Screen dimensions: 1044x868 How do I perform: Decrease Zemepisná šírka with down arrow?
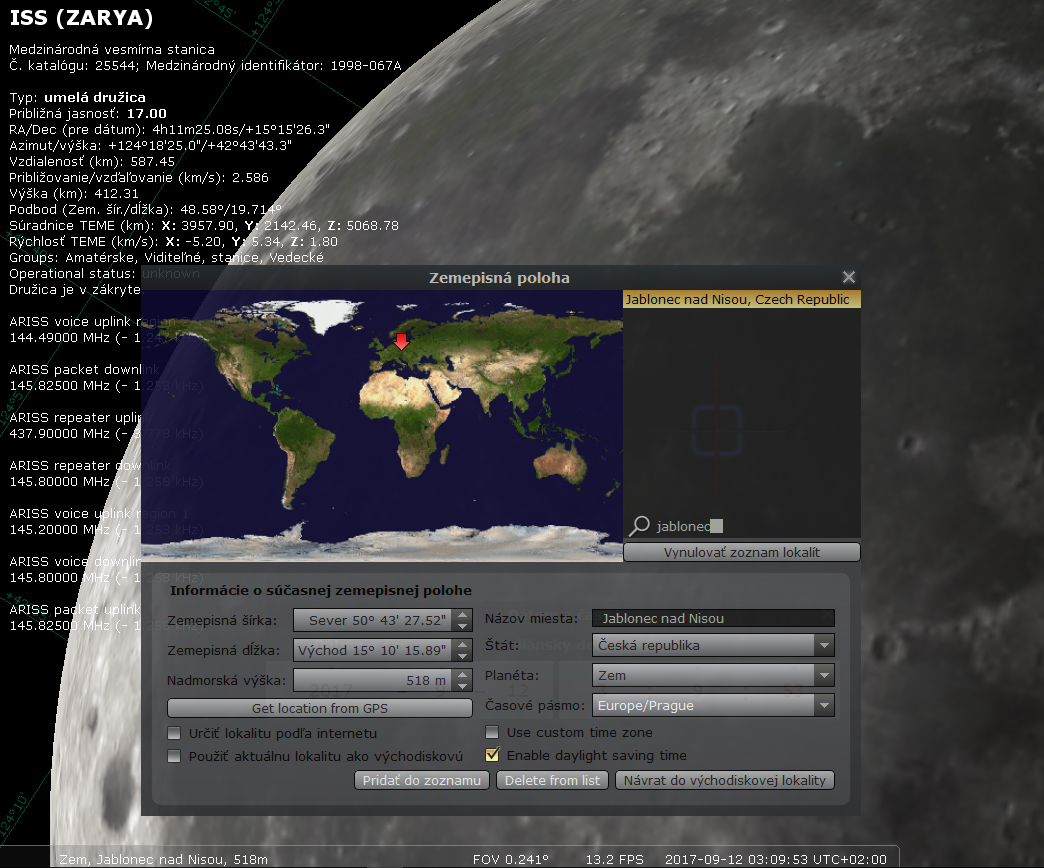(462, 626)
